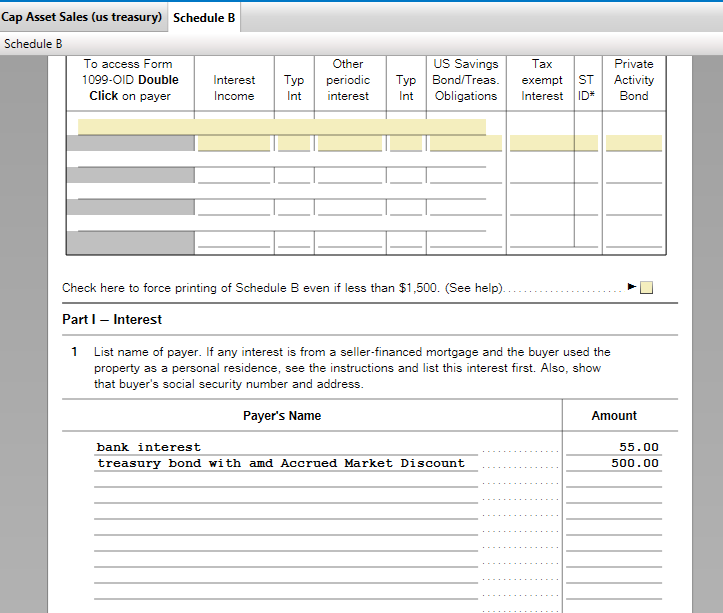Click the wide highlighted payer field above first row
This screenshot has width=723, height=613.
pyautogui.click(x=281, y=127)
